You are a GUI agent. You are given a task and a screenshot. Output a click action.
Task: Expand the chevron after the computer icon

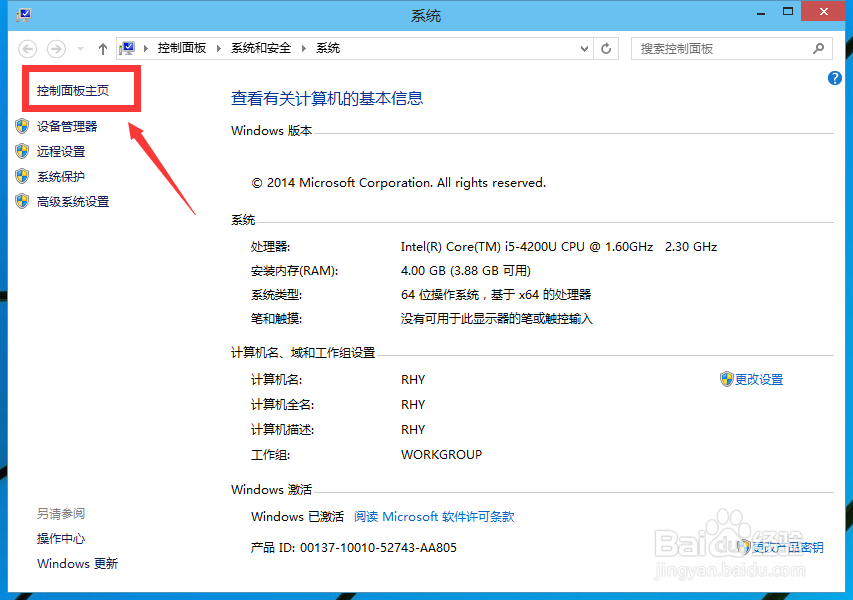[146, 48]
